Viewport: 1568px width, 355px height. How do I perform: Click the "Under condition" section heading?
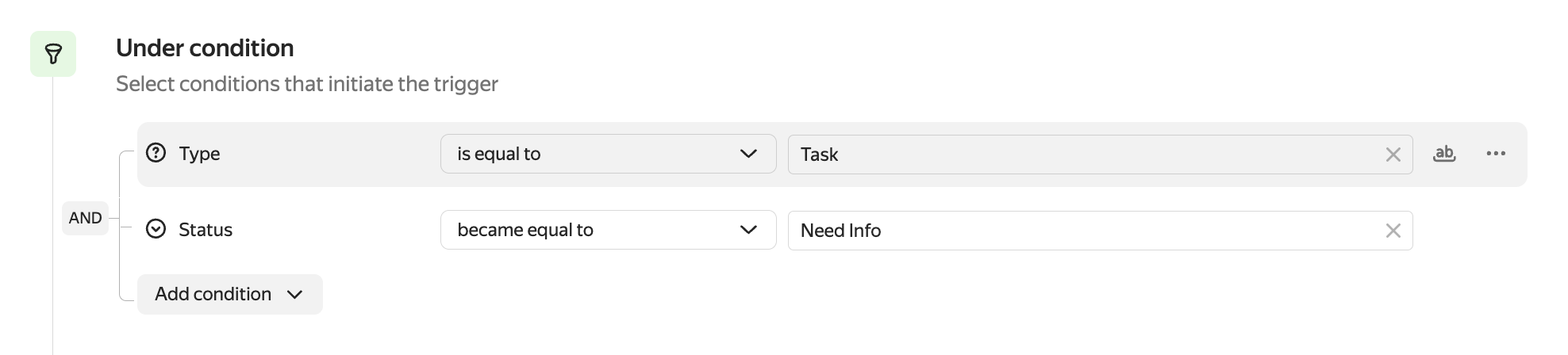pyautogui.click(x=205, y=48)
